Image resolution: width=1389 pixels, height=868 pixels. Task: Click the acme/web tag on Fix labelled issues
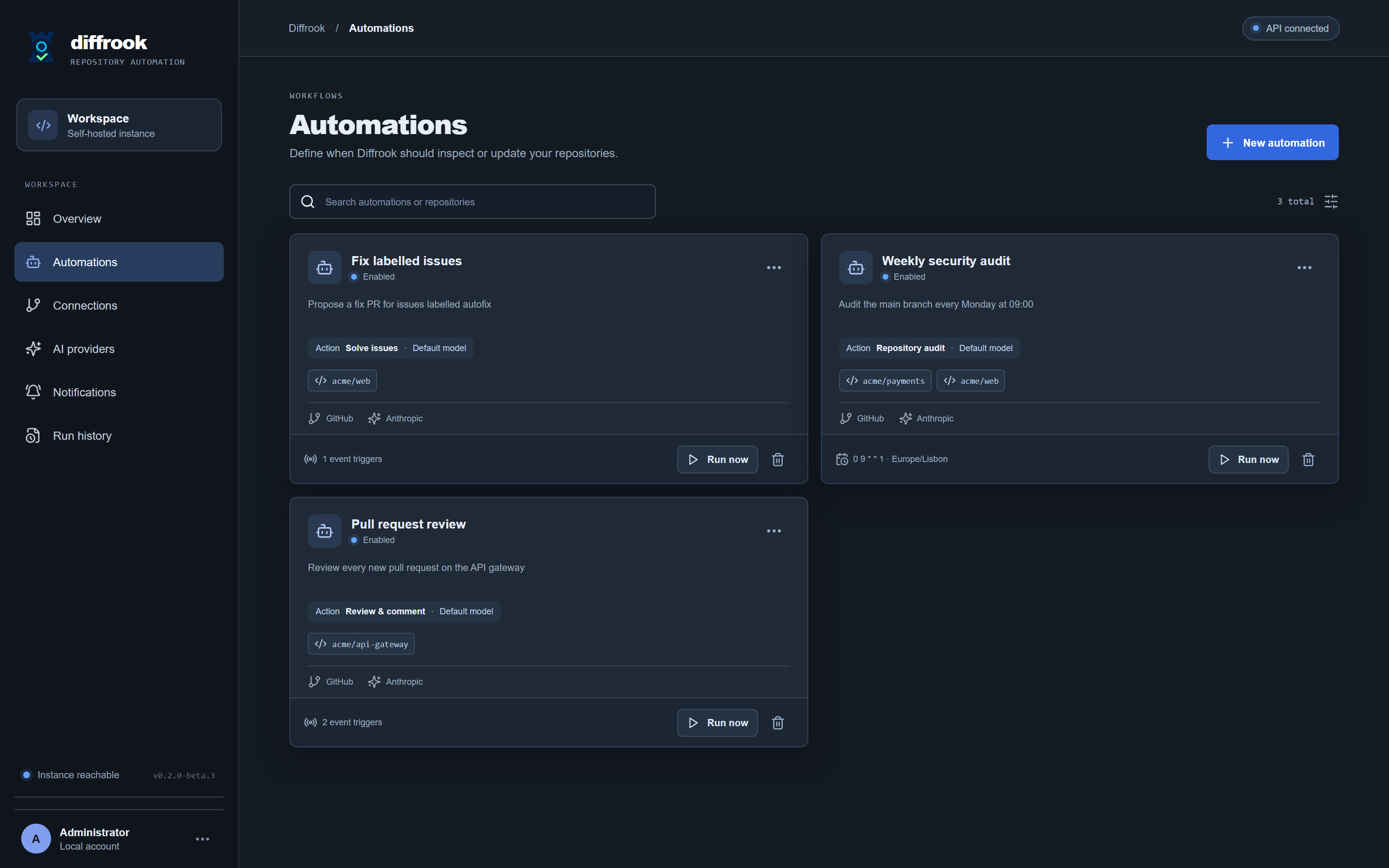click(x=342, y=380)
